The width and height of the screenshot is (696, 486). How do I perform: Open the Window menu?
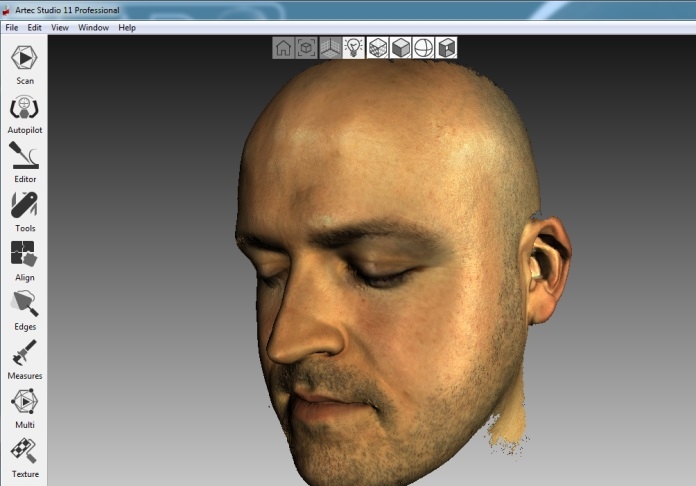(93, 27)
